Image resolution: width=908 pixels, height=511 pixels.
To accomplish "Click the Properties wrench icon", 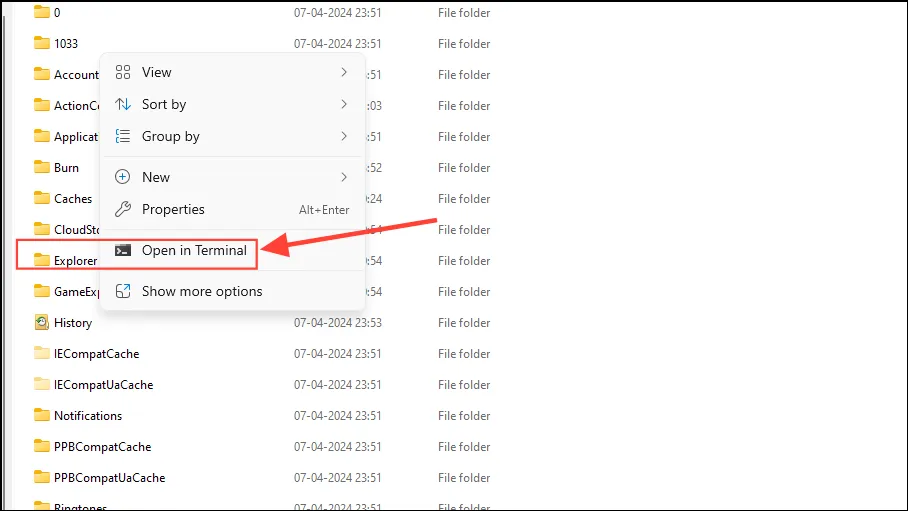I will tap(123, 209).
